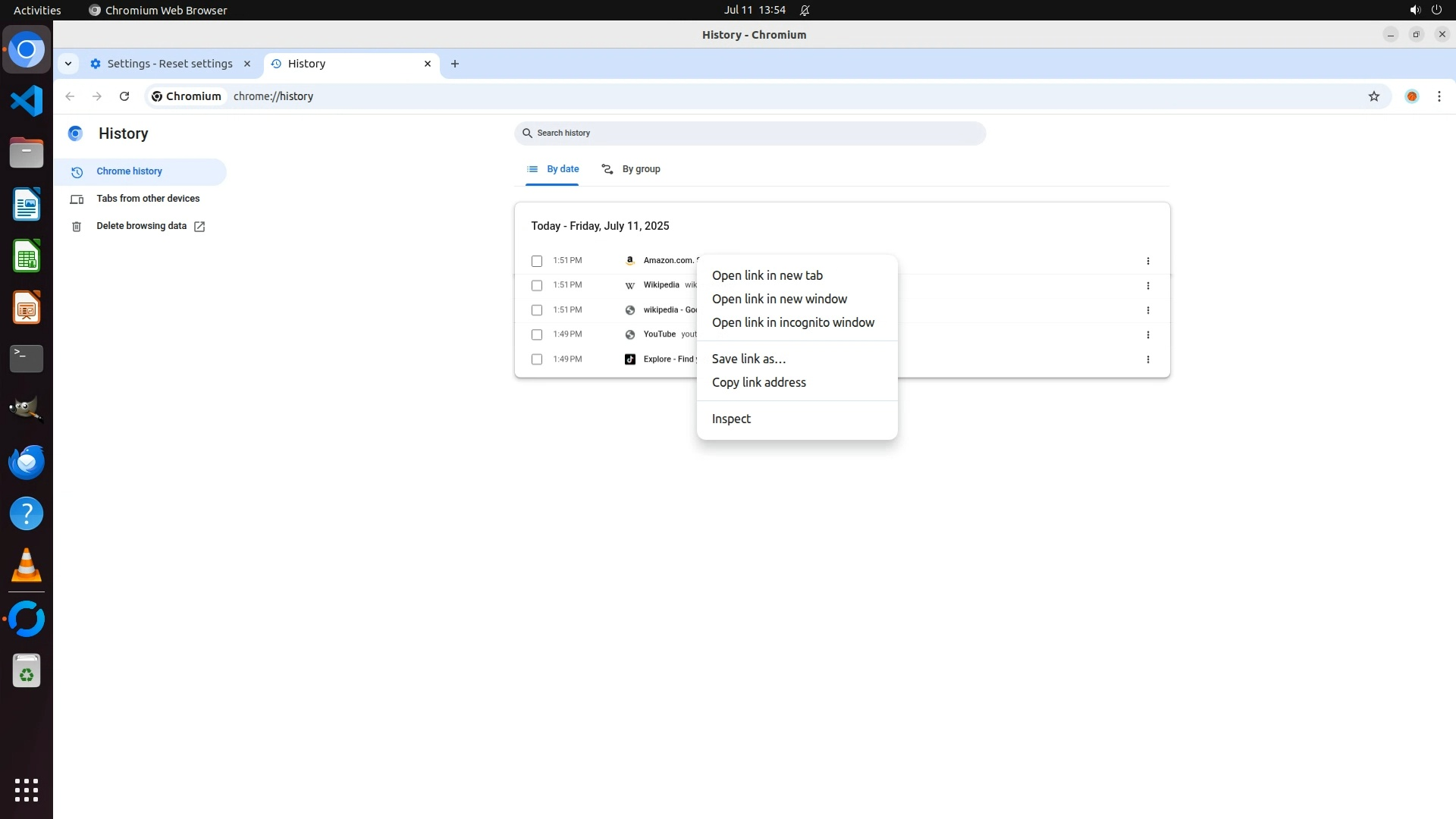Open Tabs from other devices

148,199
